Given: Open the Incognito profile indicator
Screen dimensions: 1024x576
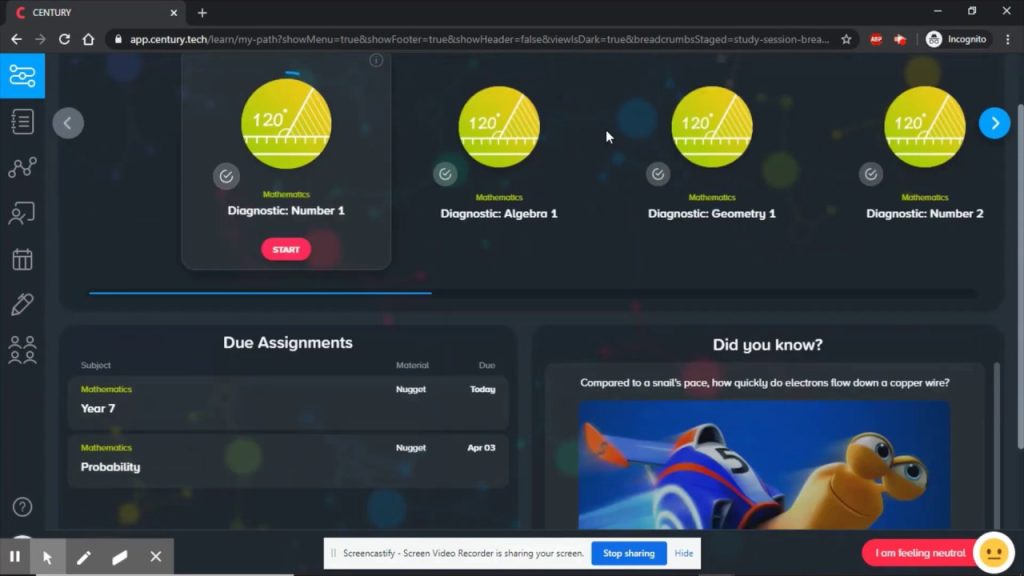Looking at the screenshot, I should coord(956,39).
